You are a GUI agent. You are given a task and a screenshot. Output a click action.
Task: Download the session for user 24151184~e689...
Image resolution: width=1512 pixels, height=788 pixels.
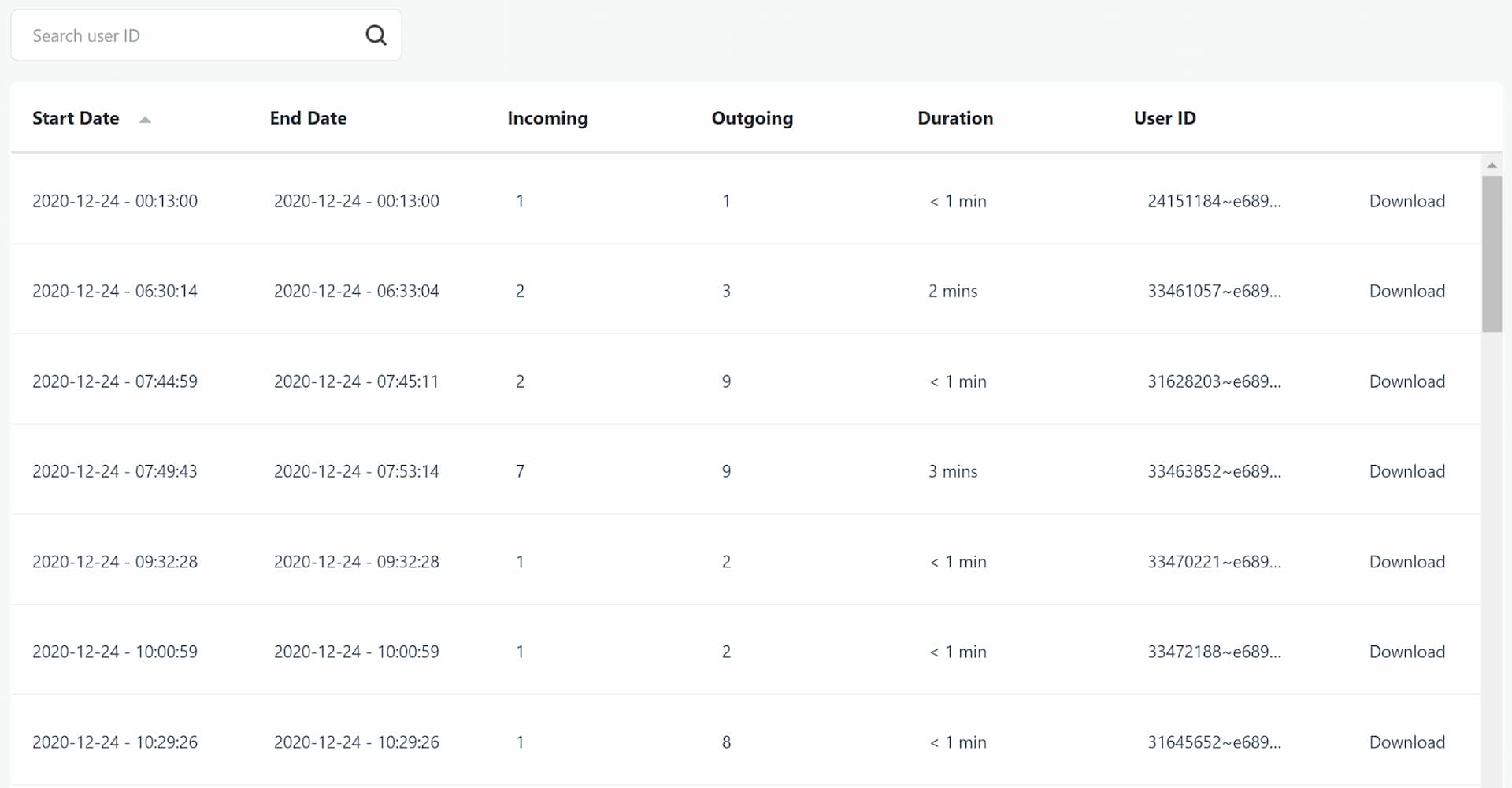[x=1407, y=201]
